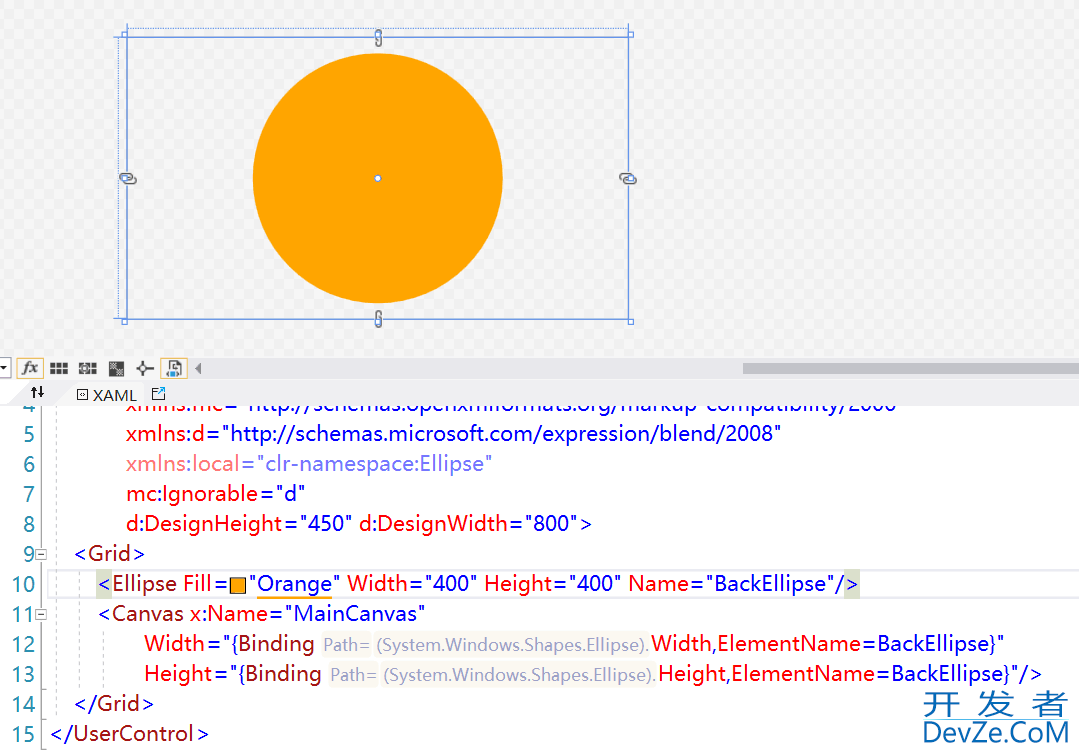Click the Path= inline hint on line 12
This screenshot has width=1079, height=754.
click(347, 645)
